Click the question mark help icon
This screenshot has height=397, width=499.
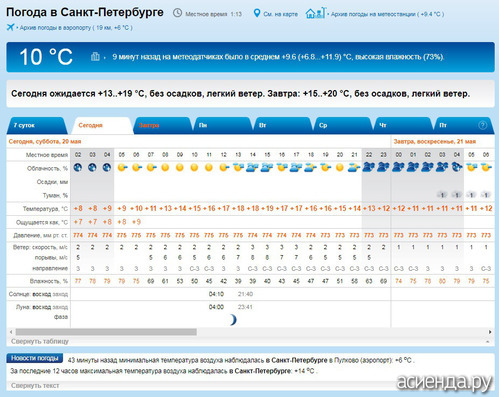coord(482,125)
